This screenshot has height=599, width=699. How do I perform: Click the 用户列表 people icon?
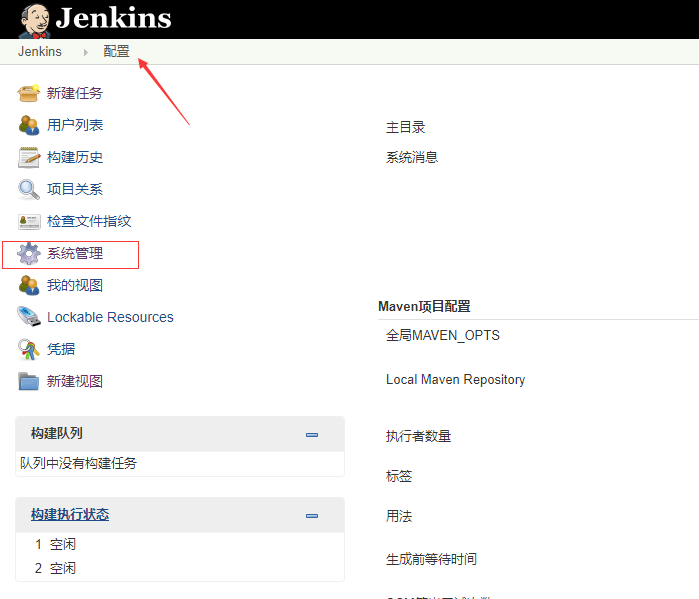click(29, 125)
